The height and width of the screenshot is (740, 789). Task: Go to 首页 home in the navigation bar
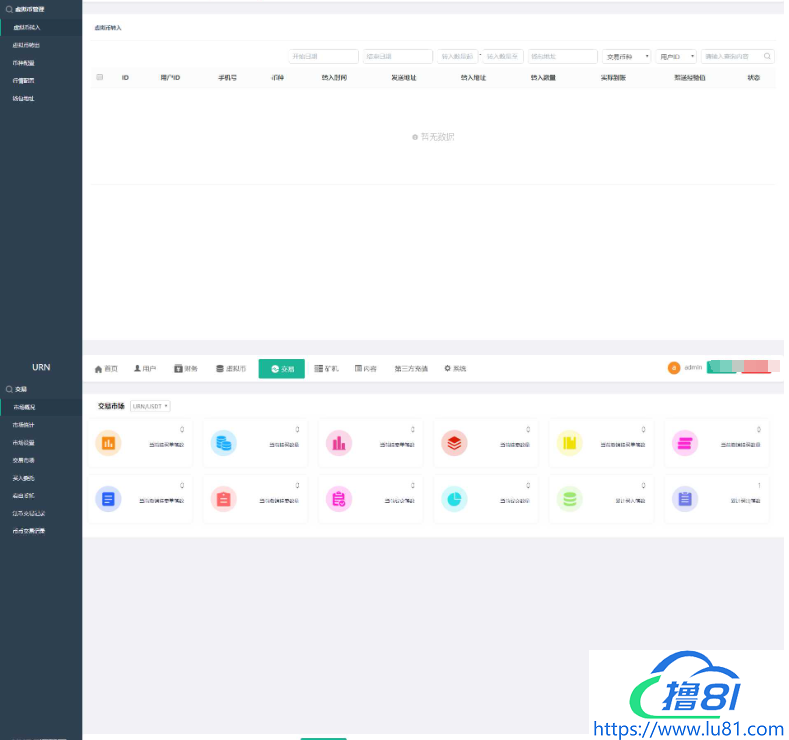(106, 369)
